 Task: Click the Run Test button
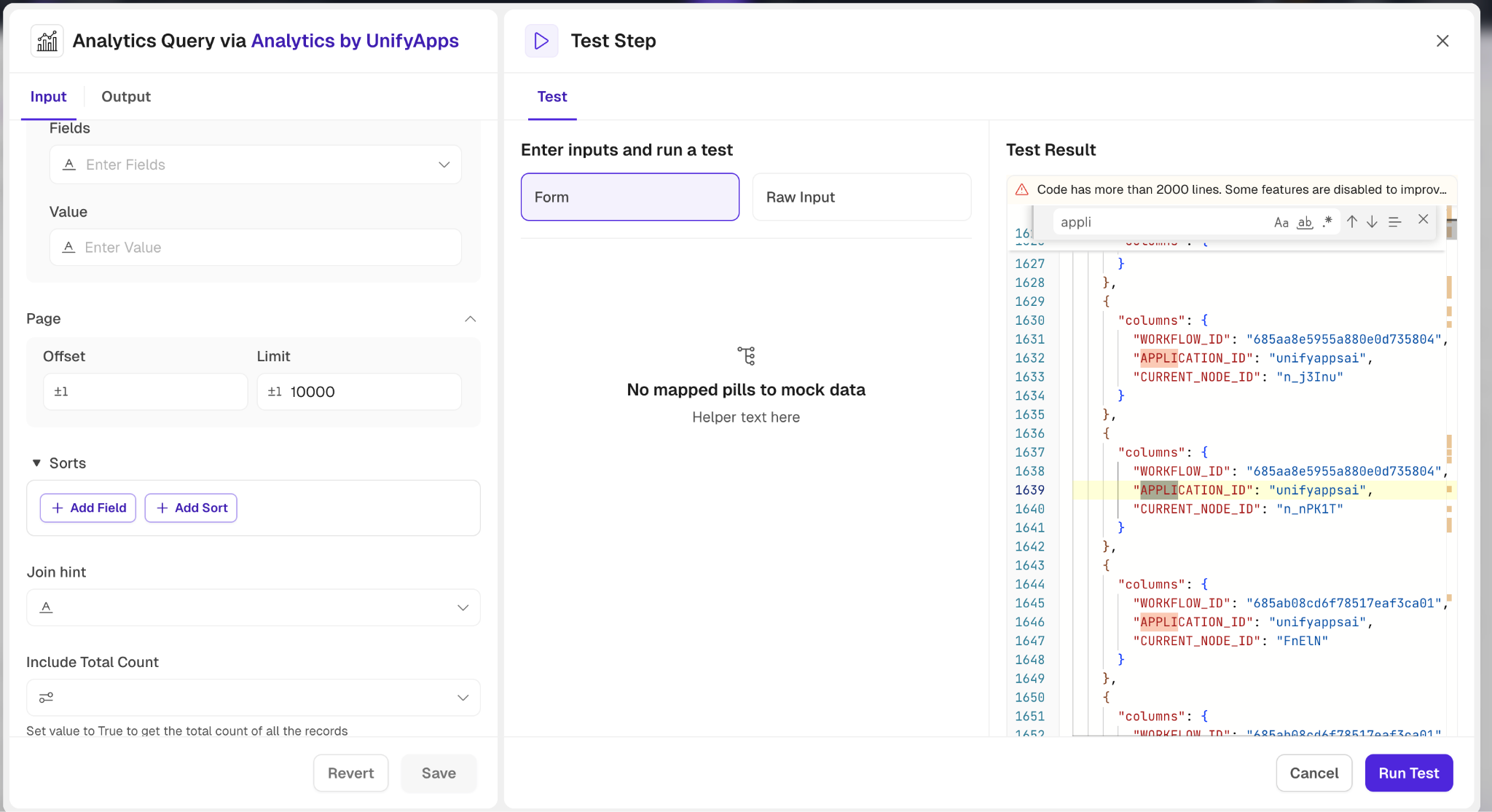(x=1408, y=773)
